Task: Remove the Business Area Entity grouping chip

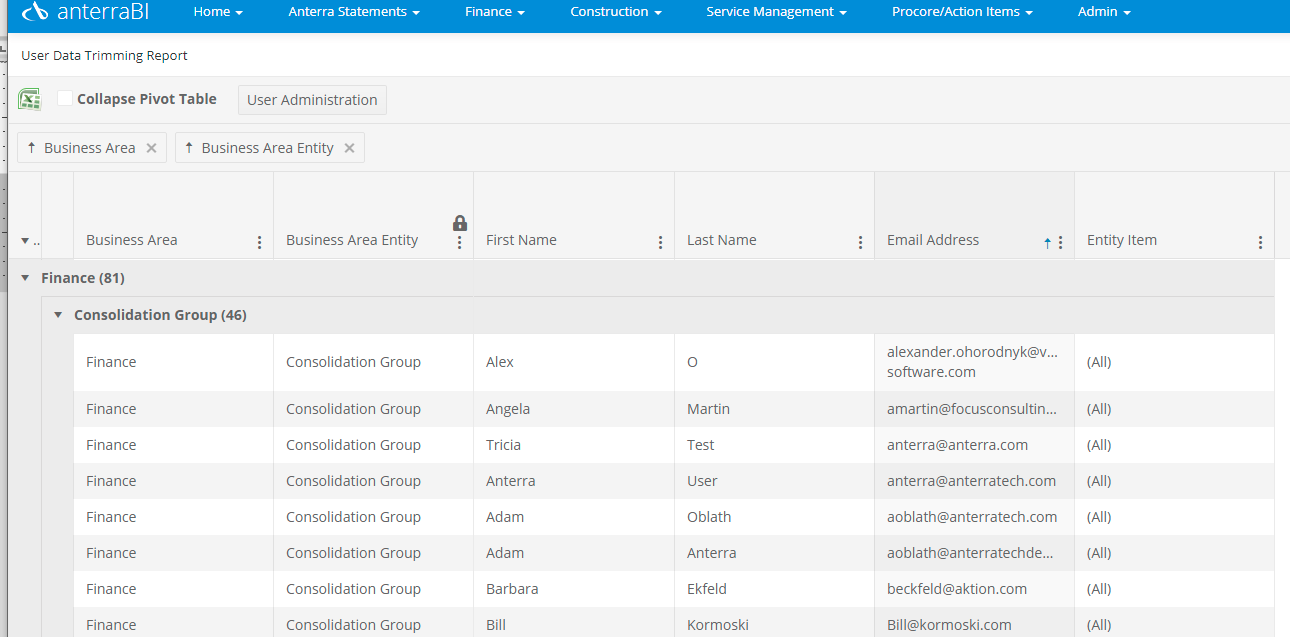Action: 349,148
